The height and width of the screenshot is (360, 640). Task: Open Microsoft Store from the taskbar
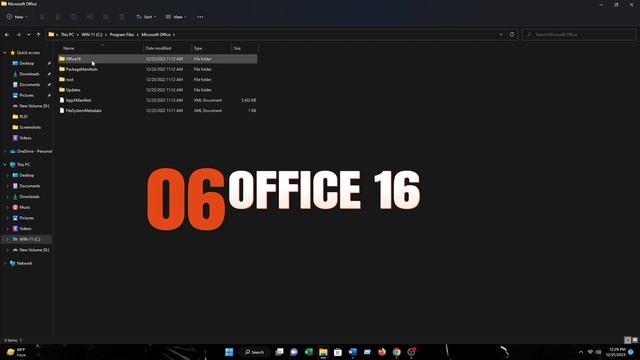338,352
